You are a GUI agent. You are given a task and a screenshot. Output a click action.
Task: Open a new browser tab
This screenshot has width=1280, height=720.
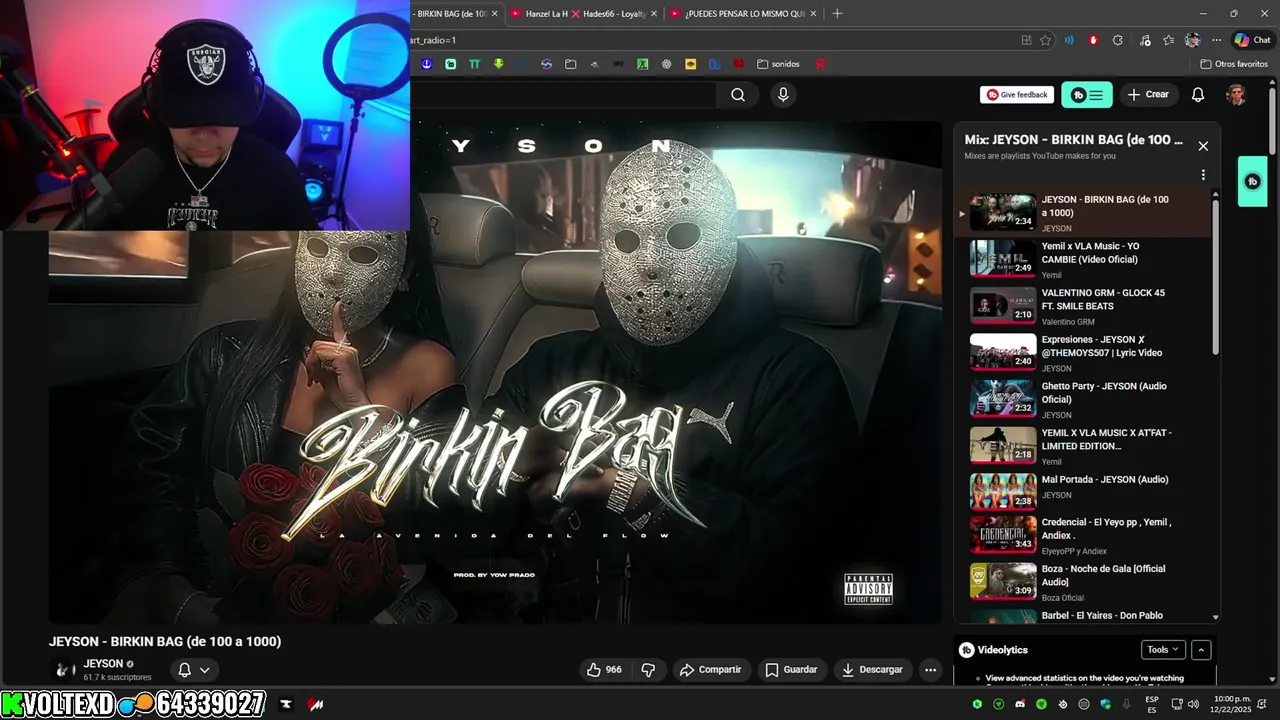(838, 13)
